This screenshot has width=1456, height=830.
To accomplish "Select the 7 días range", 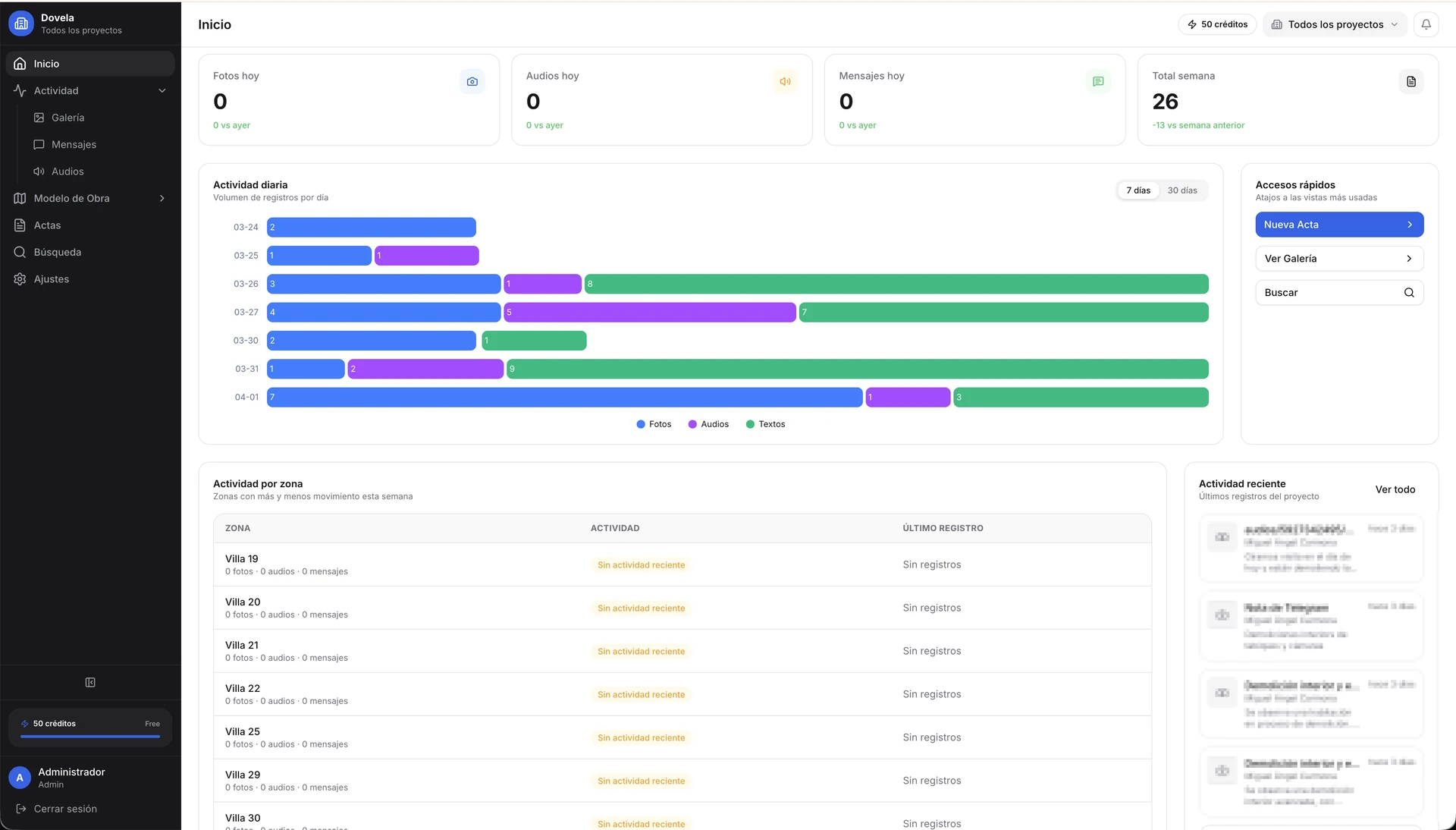I will coord(1138,190).
